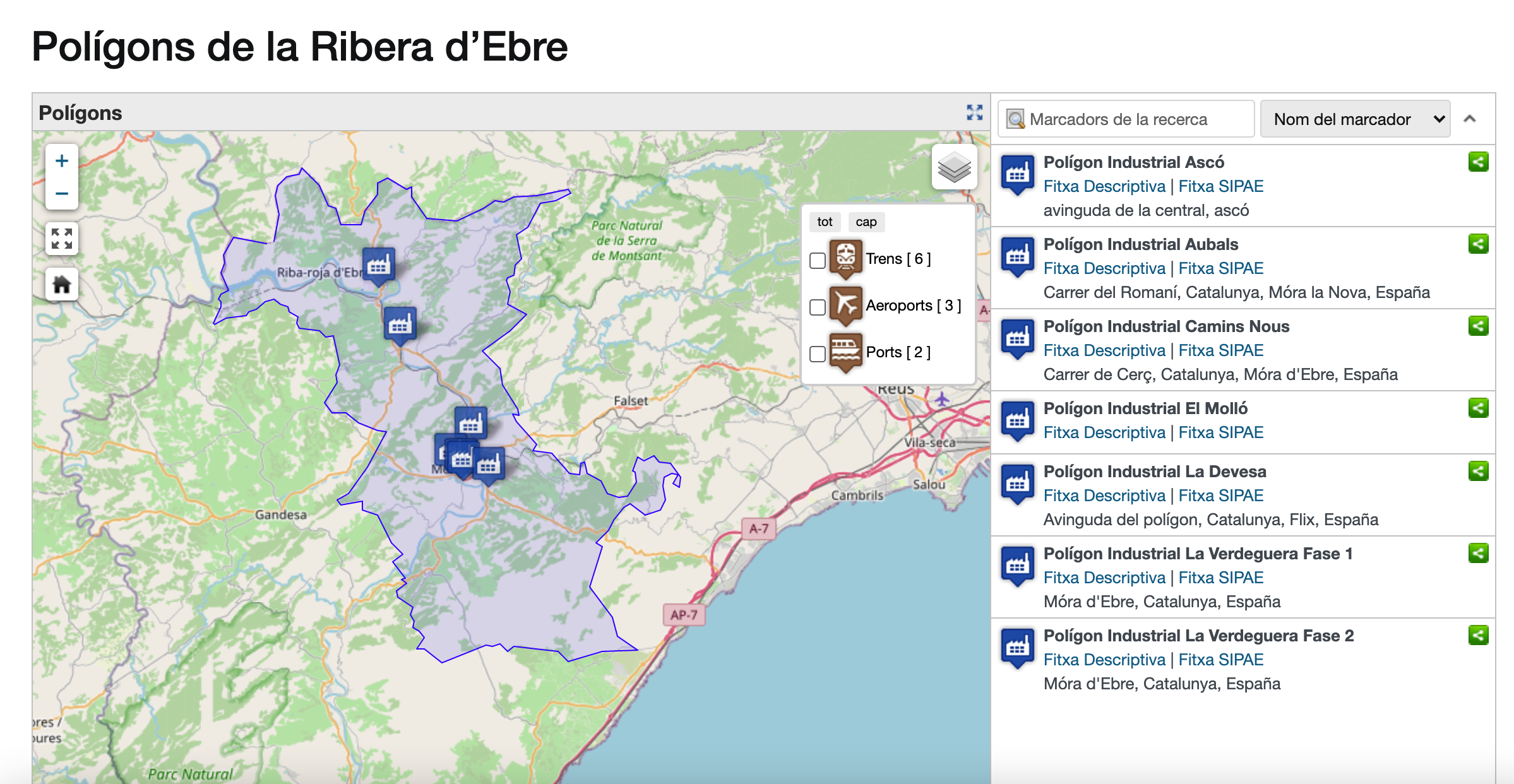Image resolution: width=1514 pixels, height=784 pixels.
Task: Select the 'cap' option
Action: coord(866,222)
